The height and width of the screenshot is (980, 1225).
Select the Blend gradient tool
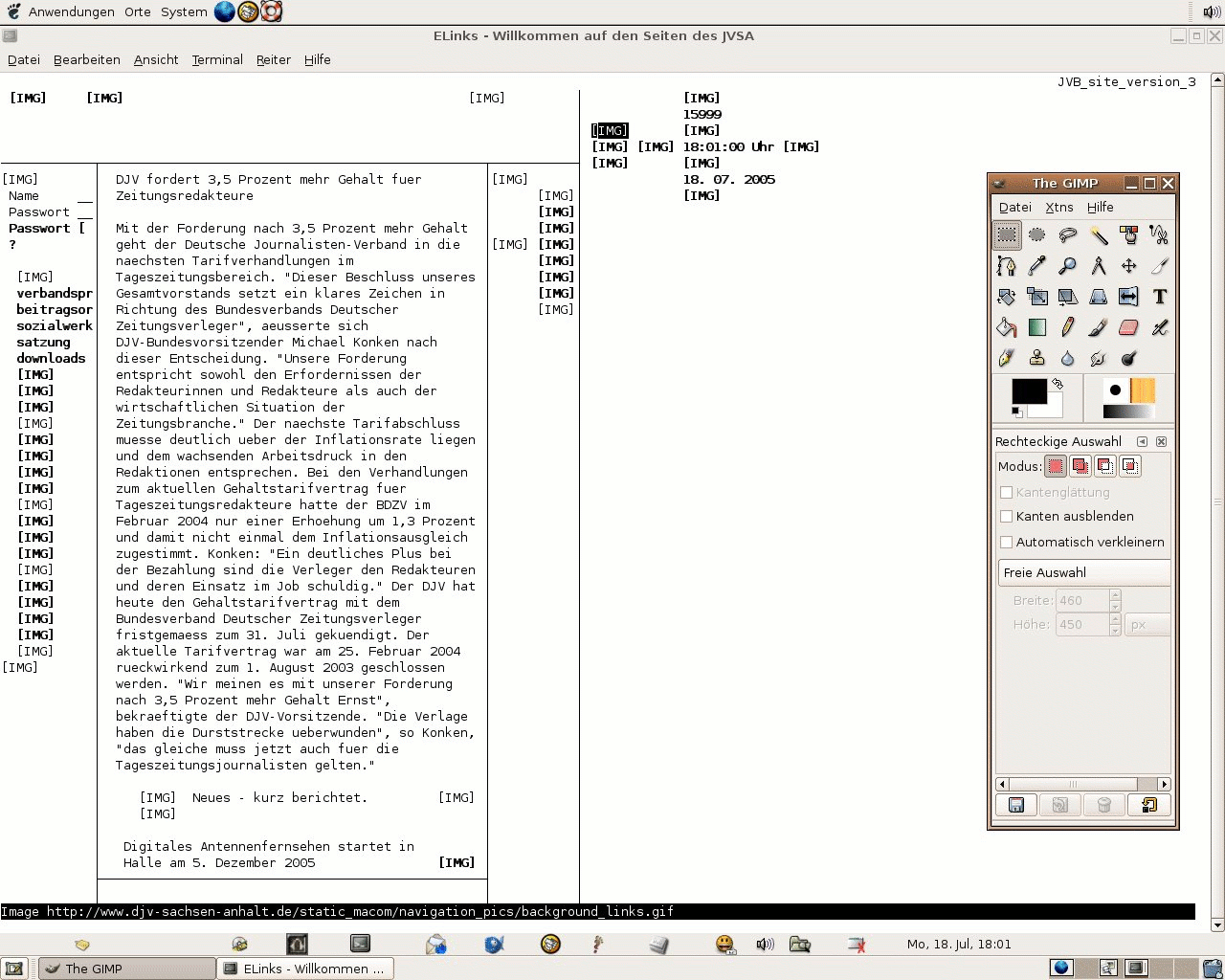pos(1037,327)
